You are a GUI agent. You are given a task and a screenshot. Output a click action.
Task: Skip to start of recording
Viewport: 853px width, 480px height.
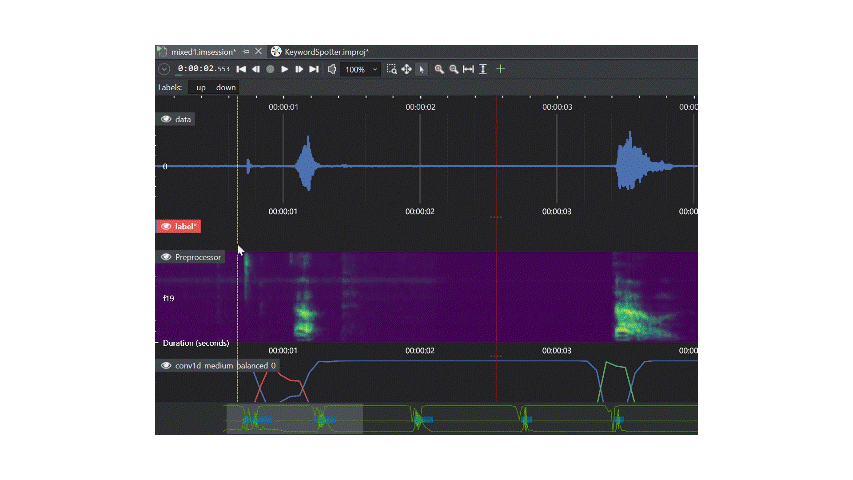pos(241,69)
